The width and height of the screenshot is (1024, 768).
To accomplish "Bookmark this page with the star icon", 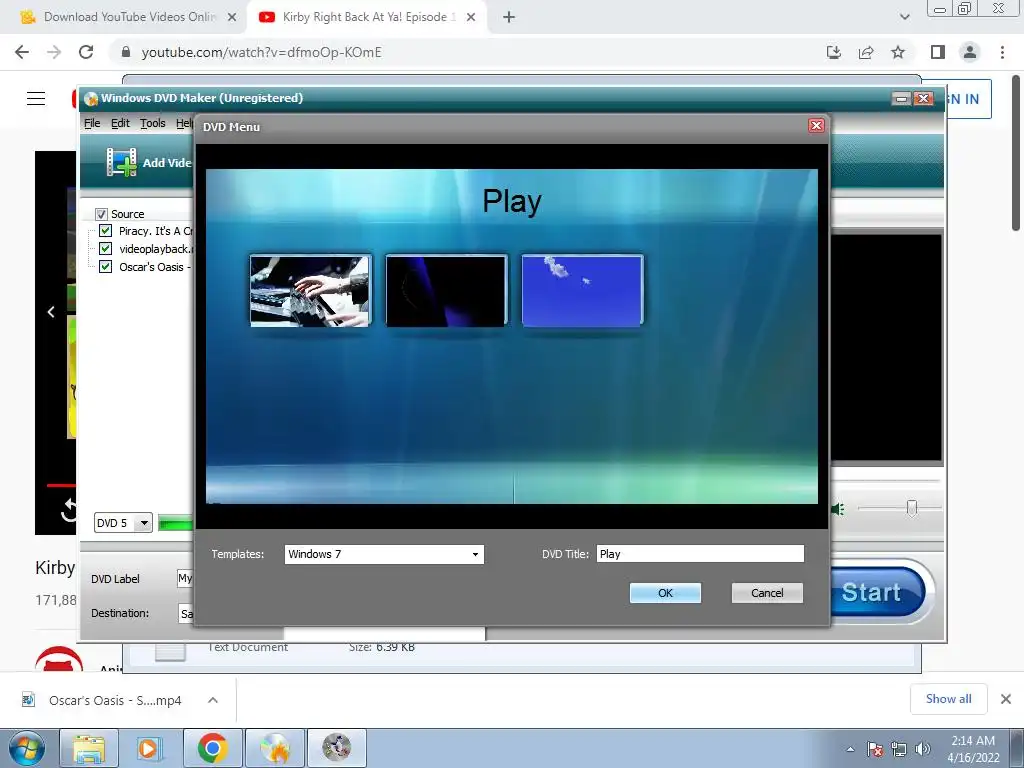I will coord(898,52).
